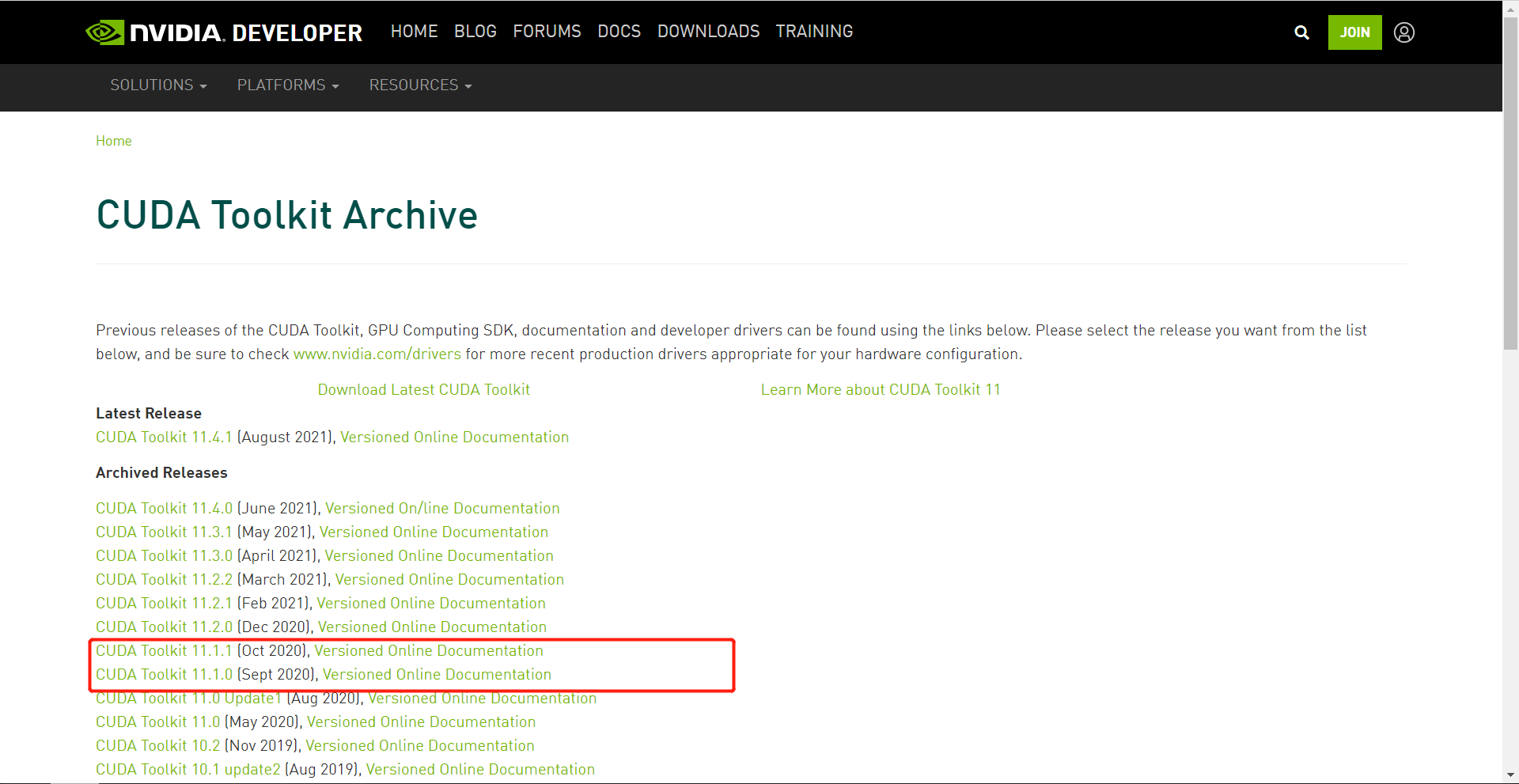Image resolution: width=1519 pixels, height=784 pixels.
Task: Open CUDA Toolkit 11.4.0 link
Action: [164, 509]
